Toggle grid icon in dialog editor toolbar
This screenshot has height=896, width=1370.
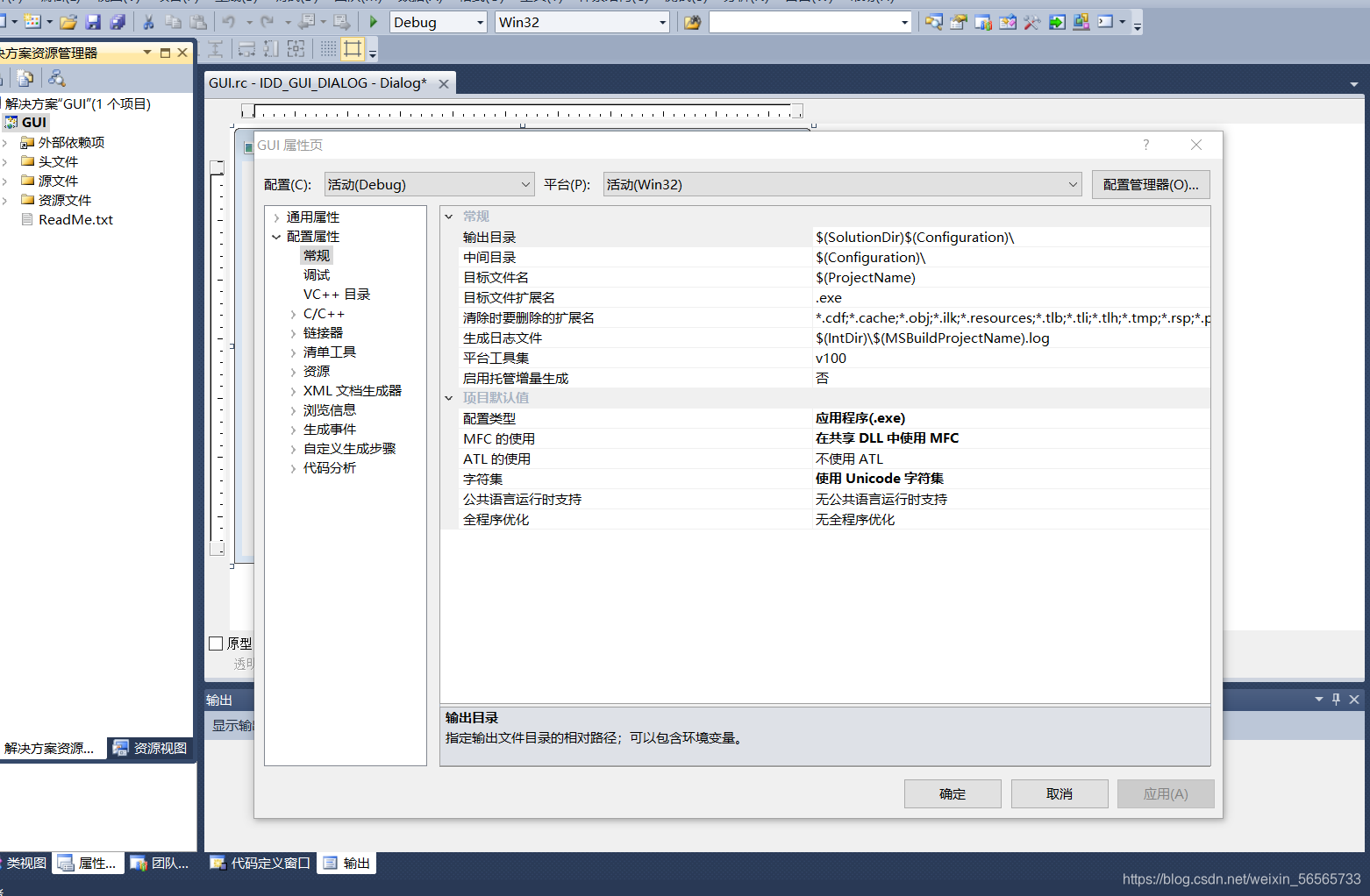328,49
